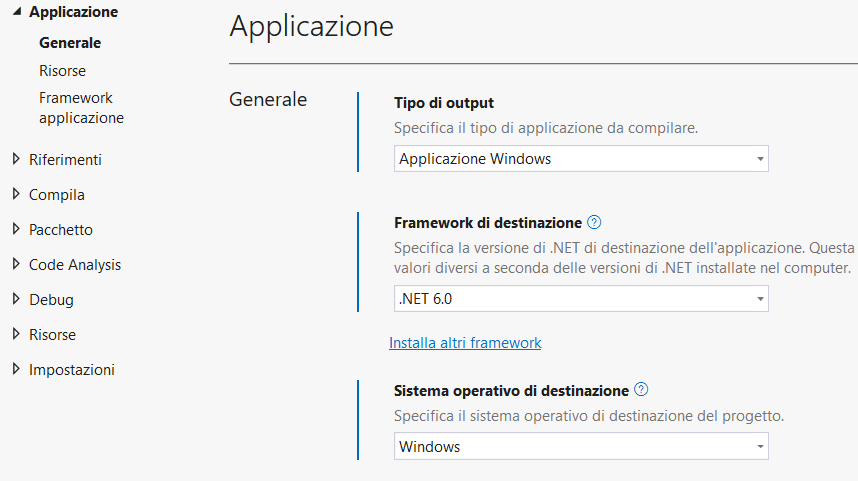Image resolution: width=858 pixels, height=481 pixels.
Task: Follow the Installa altri framework link
Action: pos(465,343)
